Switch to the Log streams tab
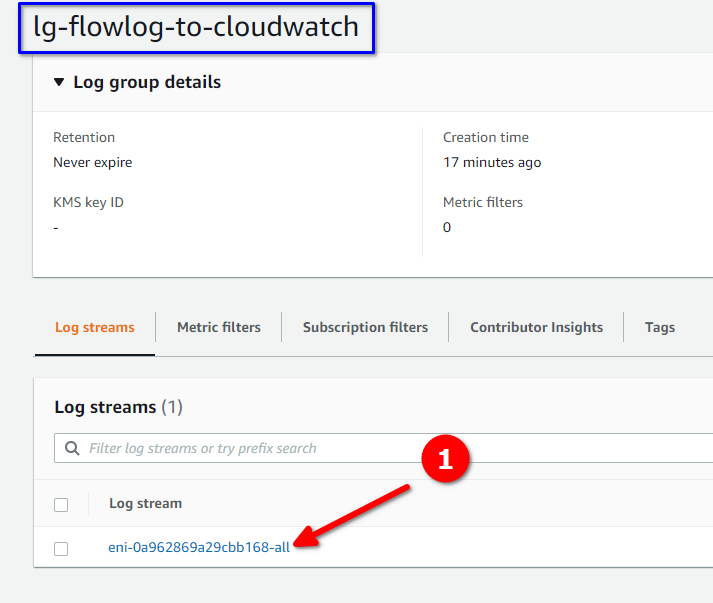Viewport: 713px width, 603px height. [95, 327]
